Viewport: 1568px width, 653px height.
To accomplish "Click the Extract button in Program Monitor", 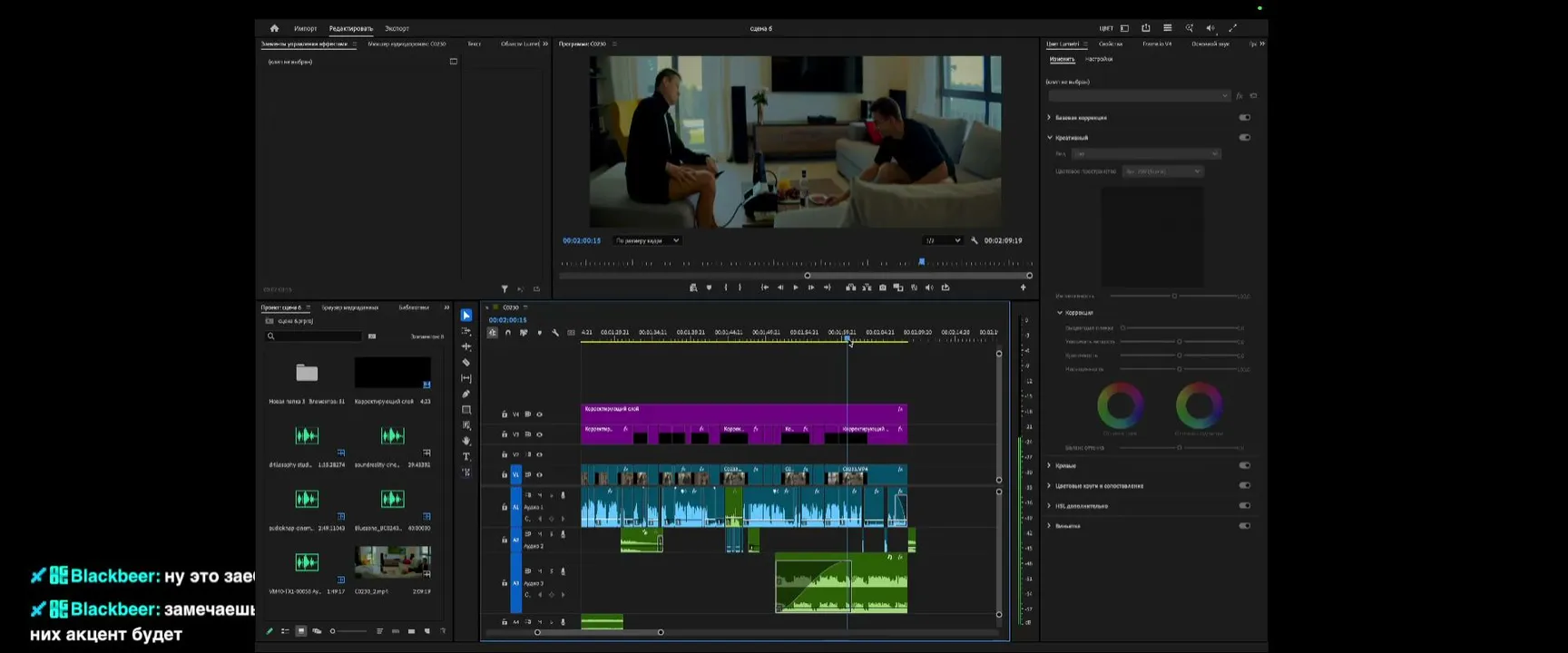I will [867, 288].
